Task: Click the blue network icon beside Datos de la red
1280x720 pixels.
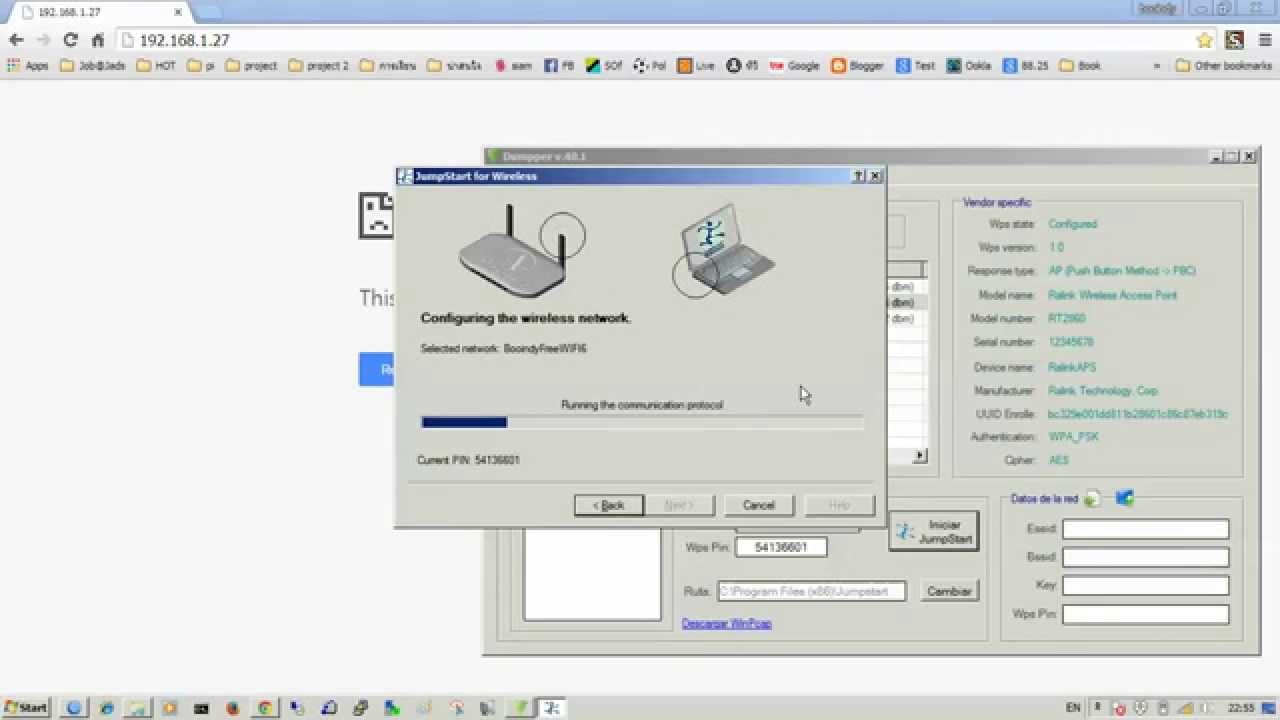Action: pos(1124,498)
